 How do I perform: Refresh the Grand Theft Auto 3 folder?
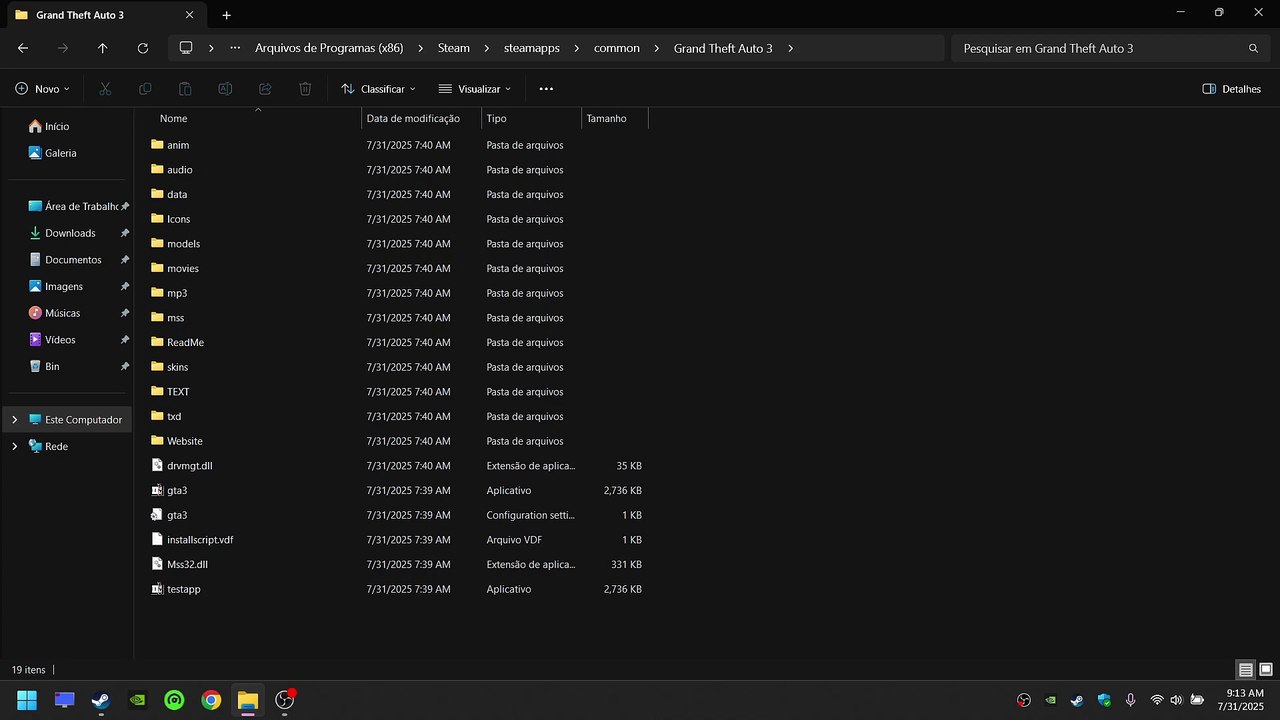(143, 48)
